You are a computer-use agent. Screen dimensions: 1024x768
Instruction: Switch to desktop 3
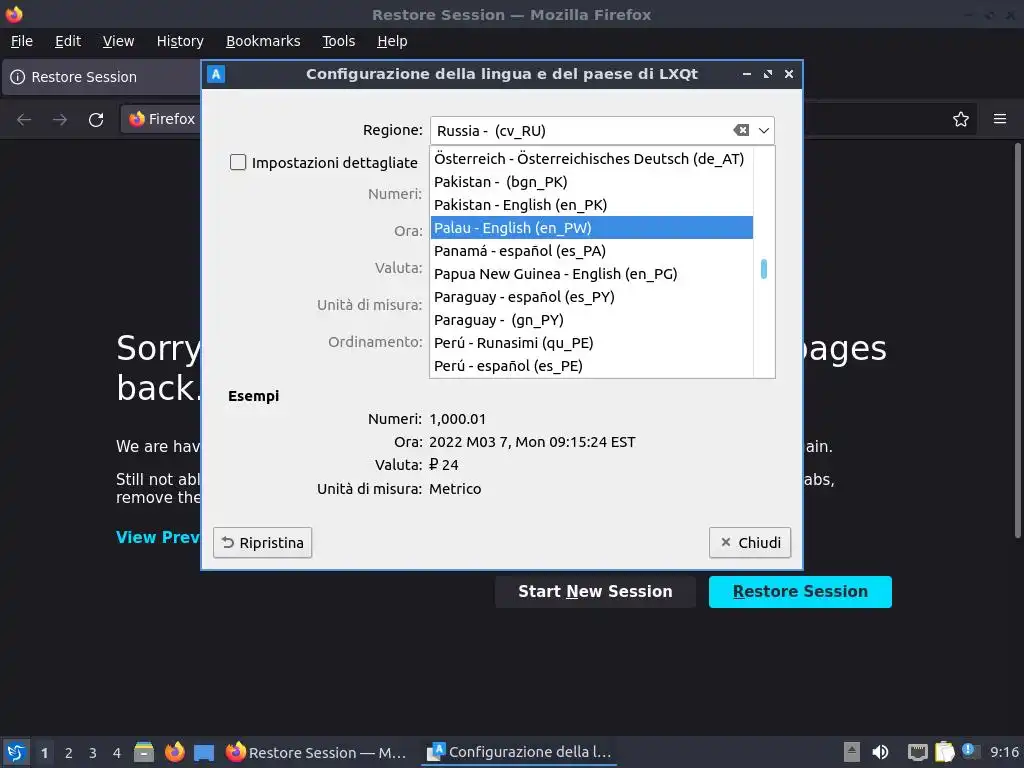point(93,753)
